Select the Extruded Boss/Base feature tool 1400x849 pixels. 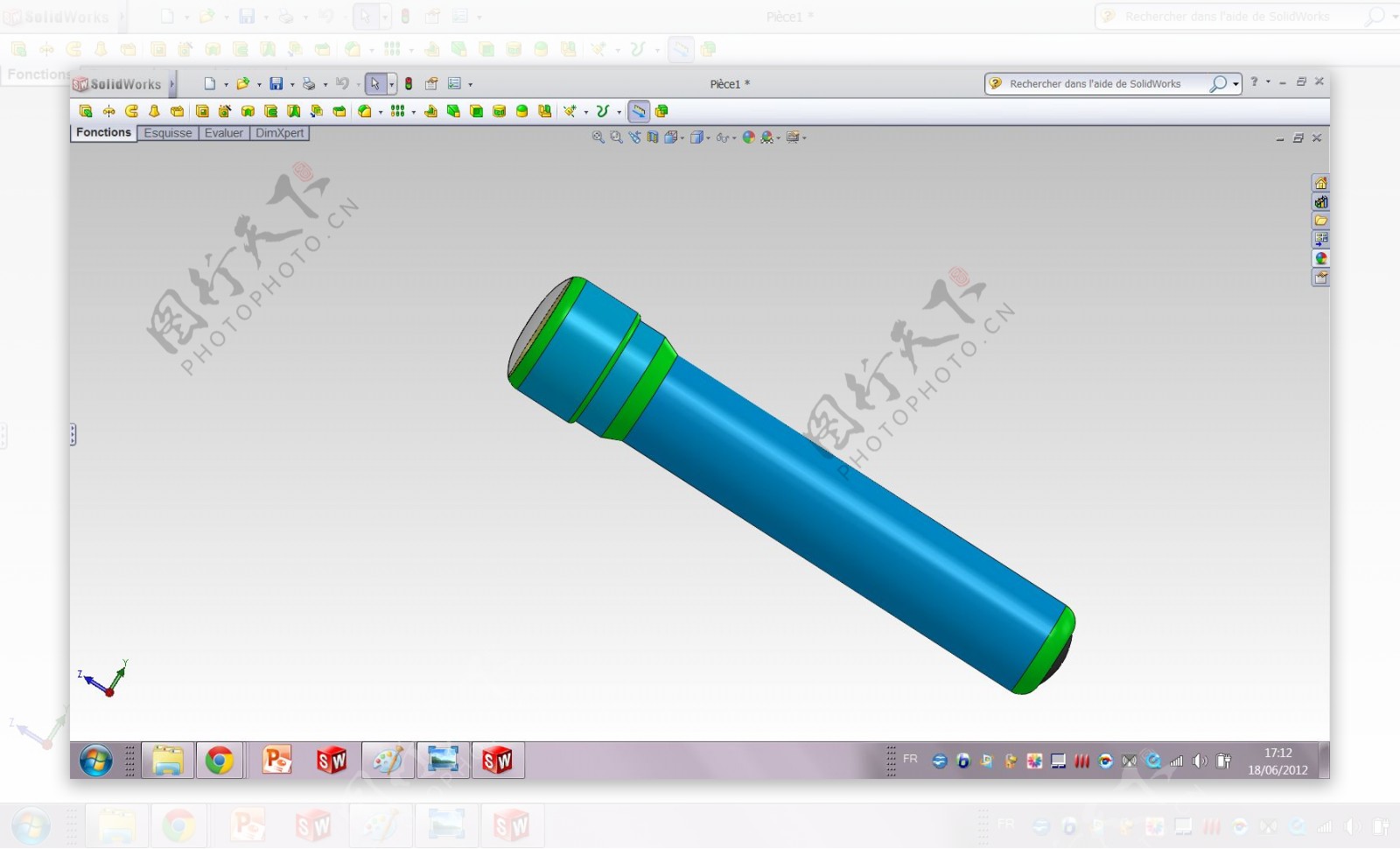[x=86, y=111]
